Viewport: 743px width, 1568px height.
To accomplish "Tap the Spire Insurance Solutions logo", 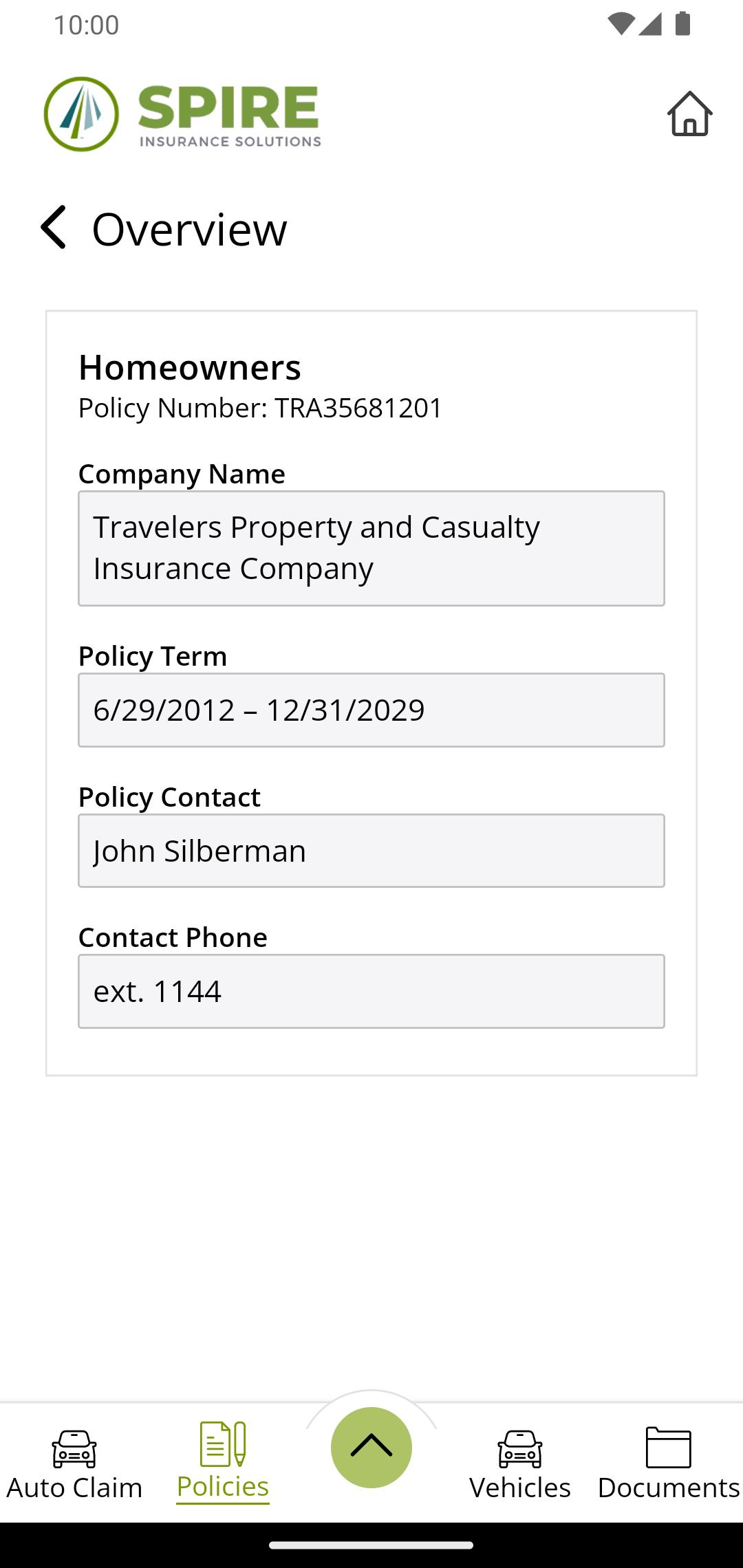I will pyautogui.click(x=182, y=114).
